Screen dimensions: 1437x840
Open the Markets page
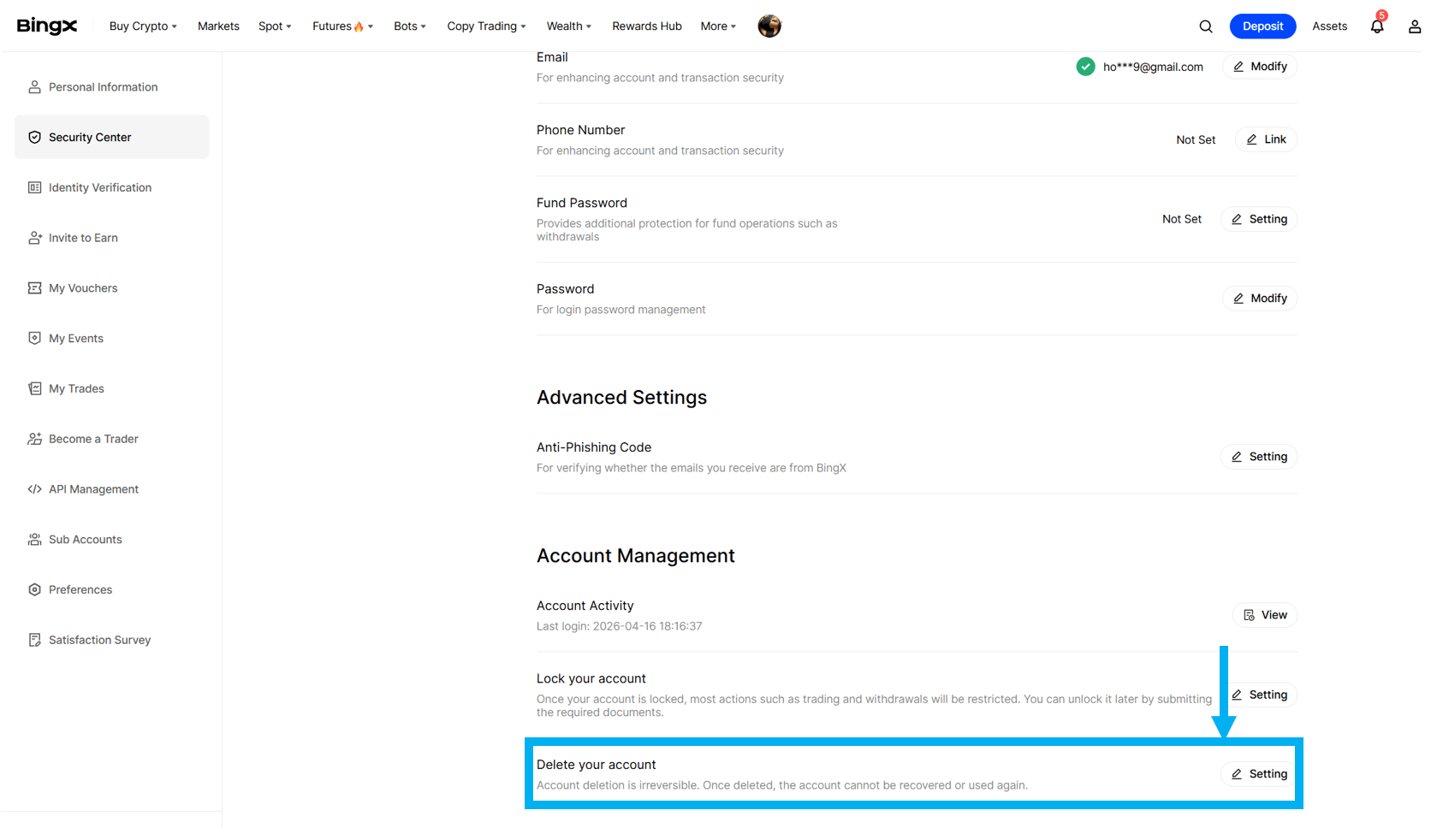coord(218,27)
